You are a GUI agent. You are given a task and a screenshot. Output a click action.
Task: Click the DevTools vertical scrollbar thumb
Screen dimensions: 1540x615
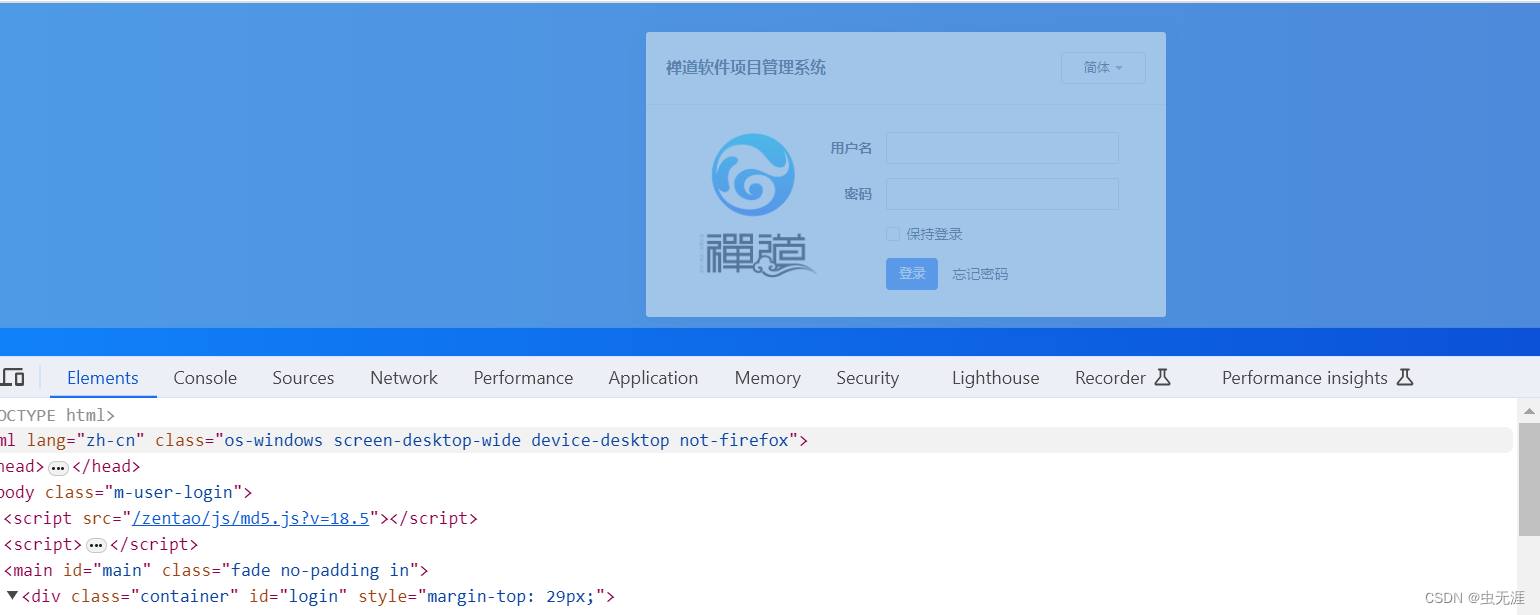pyautogui.click(x=1529, y=479)
